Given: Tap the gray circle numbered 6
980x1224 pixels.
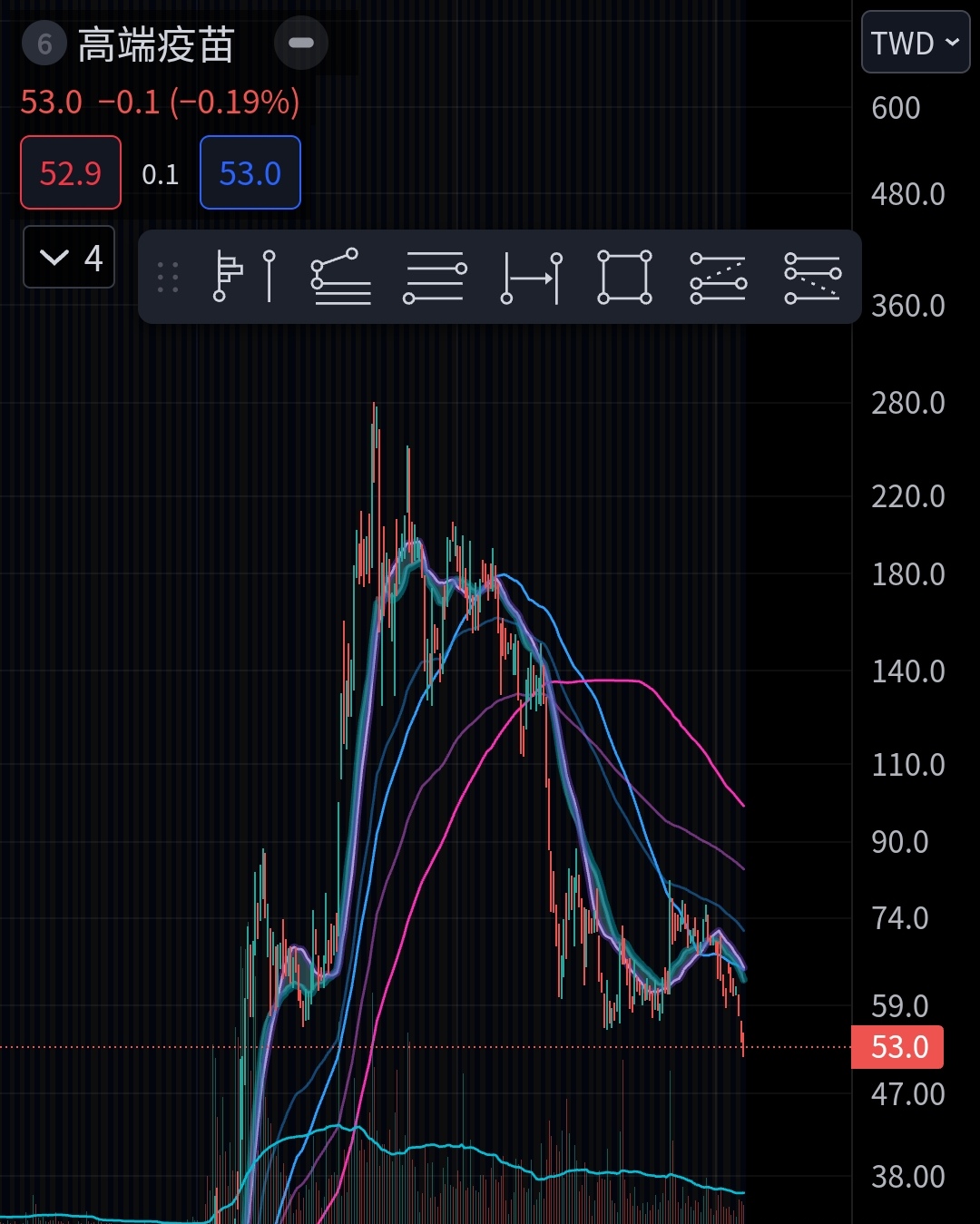Looking at the screenshot, I should point(44,44).
